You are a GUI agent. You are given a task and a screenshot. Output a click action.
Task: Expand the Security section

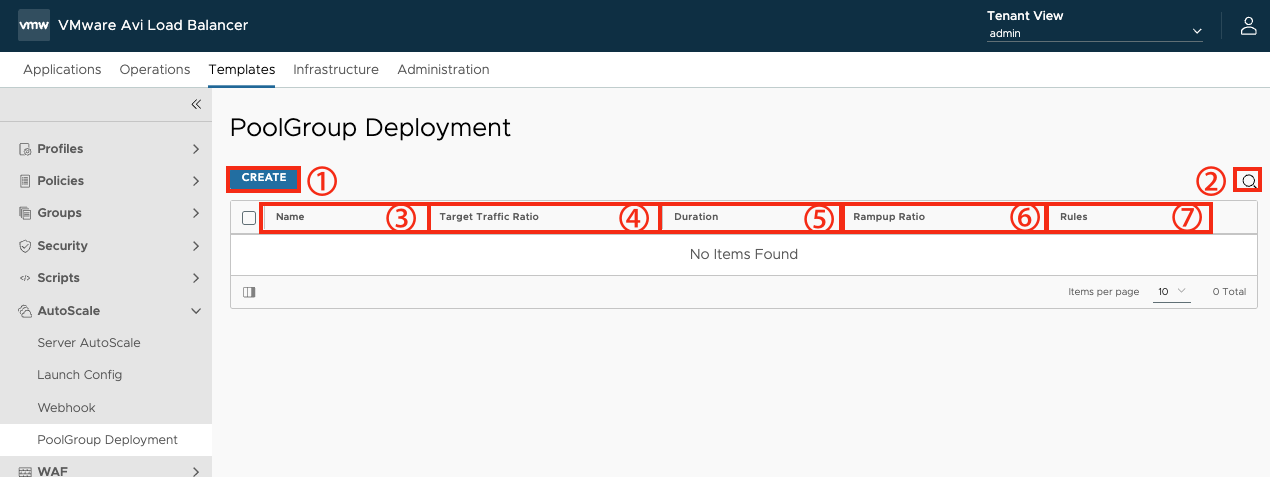[x=196, y=246]
